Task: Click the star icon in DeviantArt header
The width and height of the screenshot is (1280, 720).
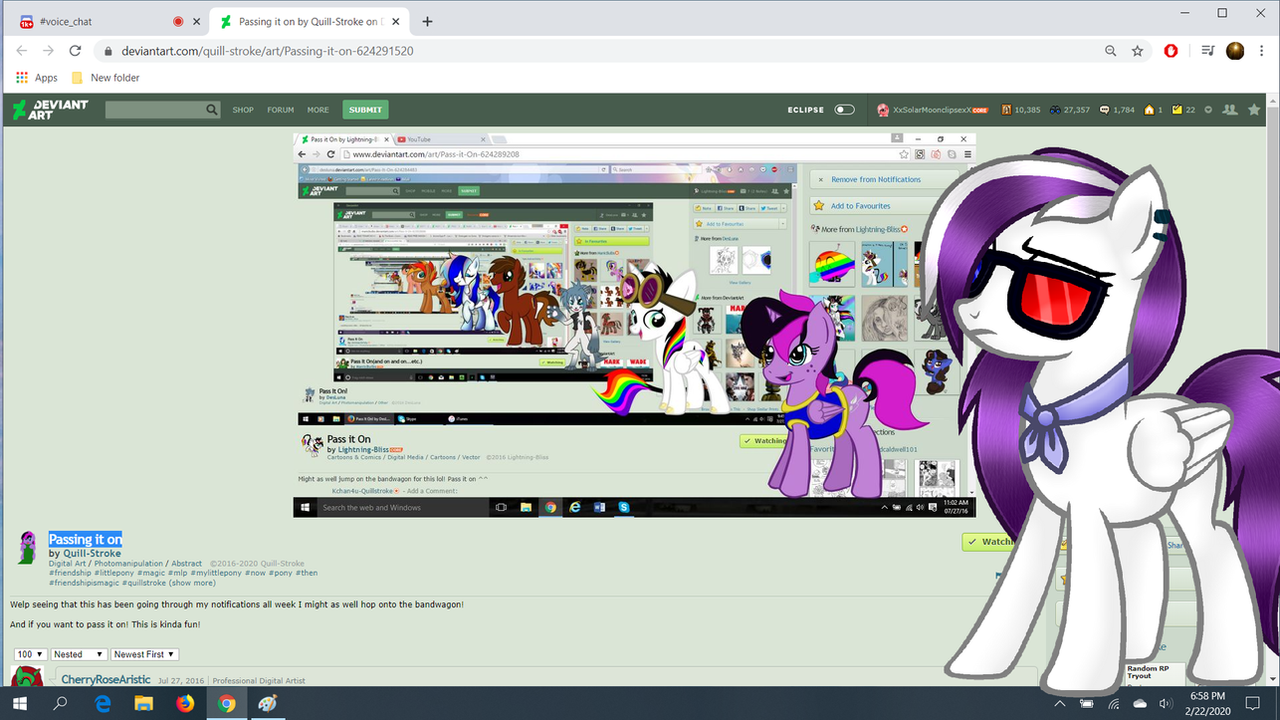Action: [x=1253, y=110]
